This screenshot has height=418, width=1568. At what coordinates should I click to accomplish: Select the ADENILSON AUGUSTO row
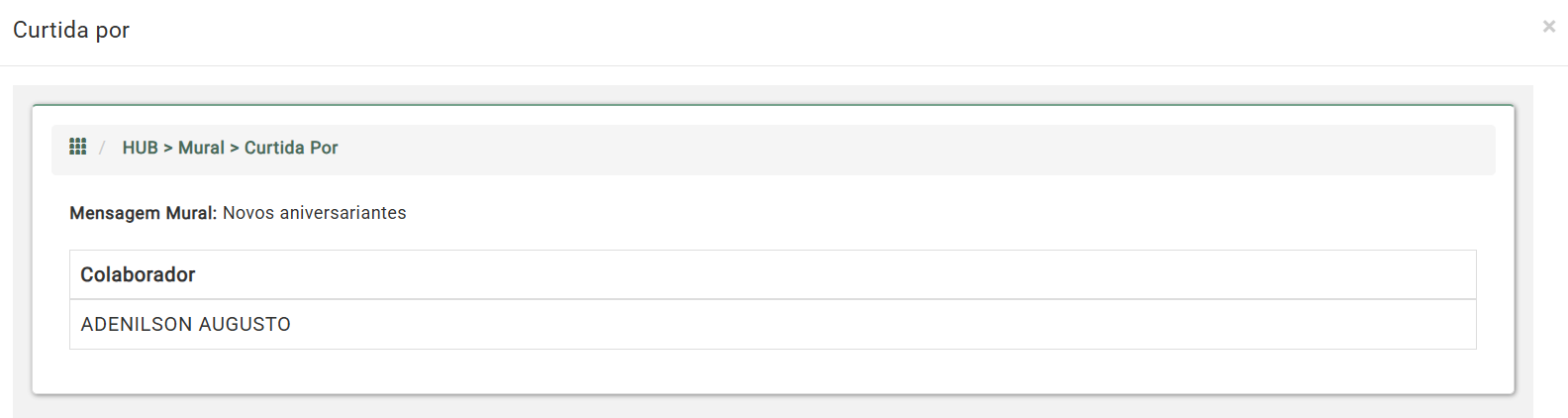(772, 324)
